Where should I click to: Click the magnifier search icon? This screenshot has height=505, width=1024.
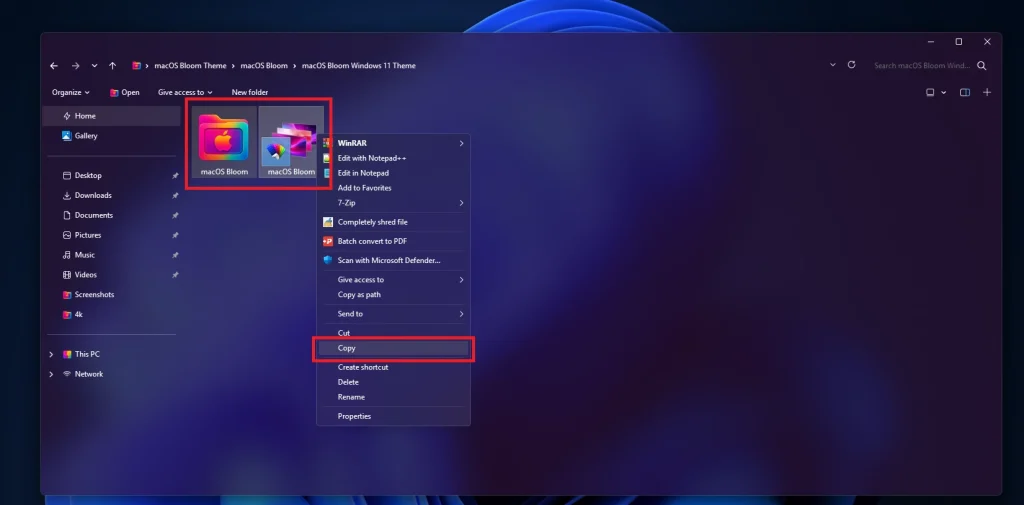982,66
